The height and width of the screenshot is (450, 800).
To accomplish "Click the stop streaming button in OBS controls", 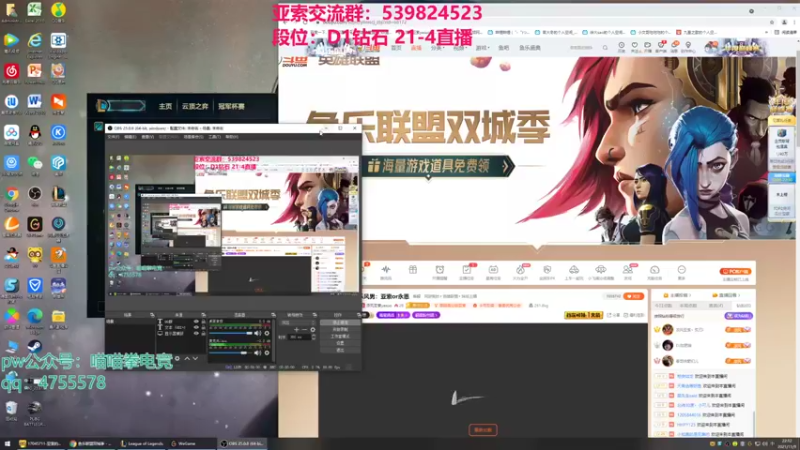I will 340,323.
